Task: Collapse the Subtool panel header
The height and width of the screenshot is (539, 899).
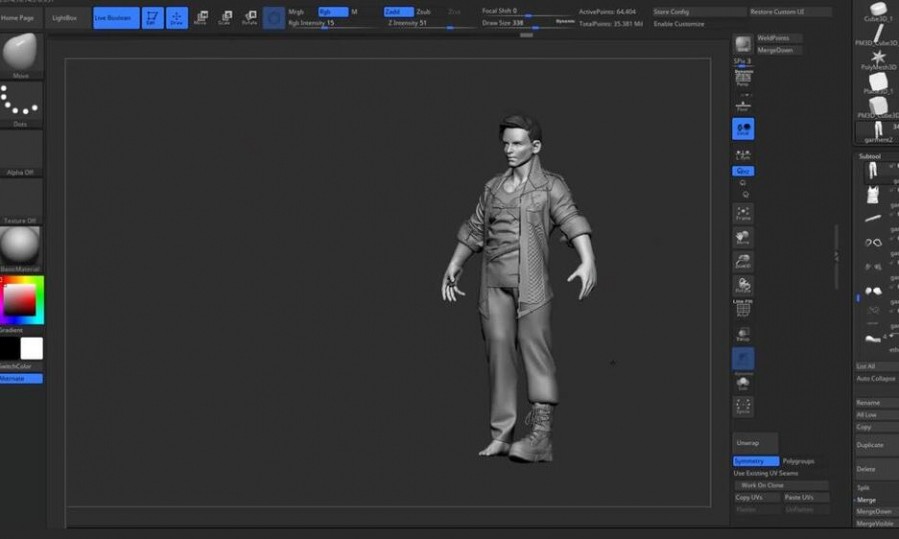Action: [870, 156]
